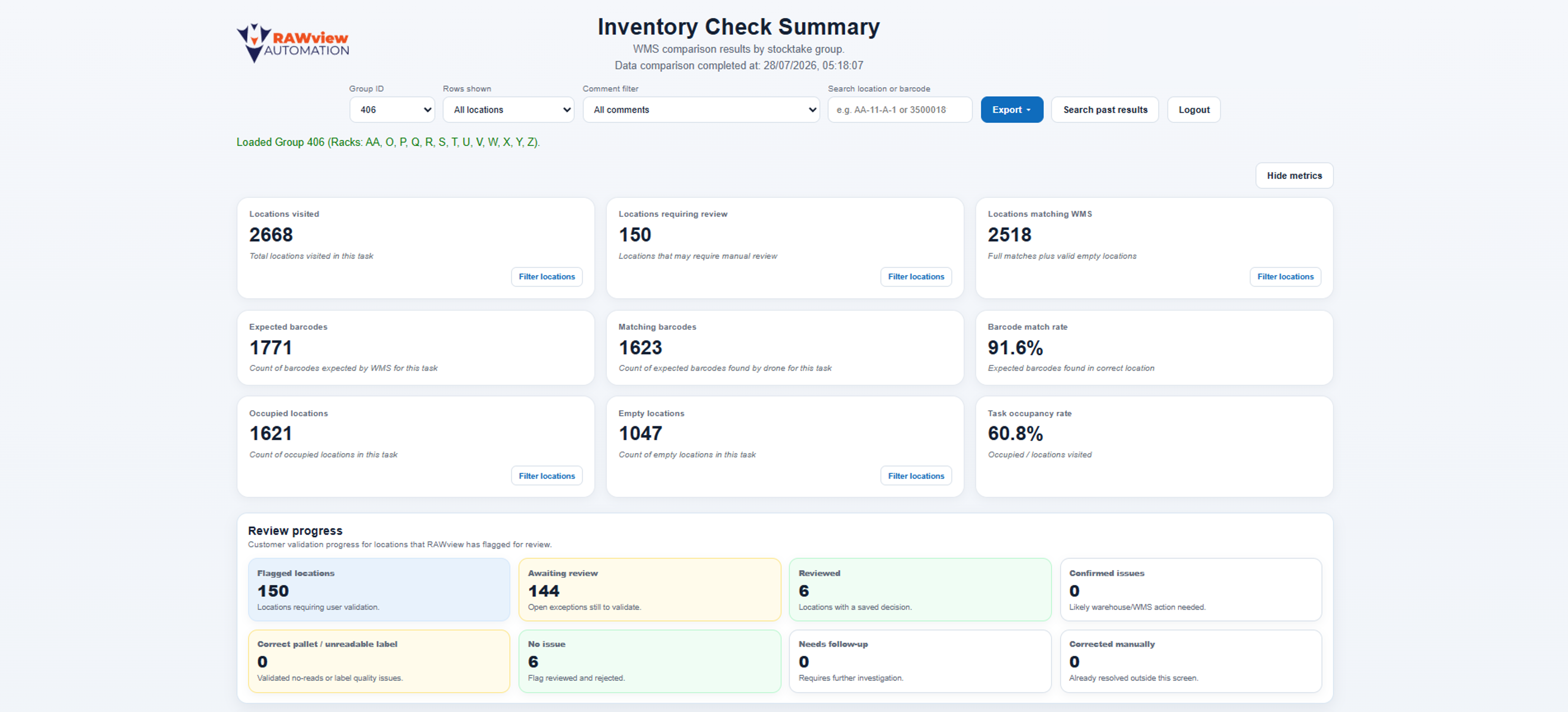Toggle Hide metrics
The height and width of the screenshot is (712, 1568).
[x=1294, y=175]
